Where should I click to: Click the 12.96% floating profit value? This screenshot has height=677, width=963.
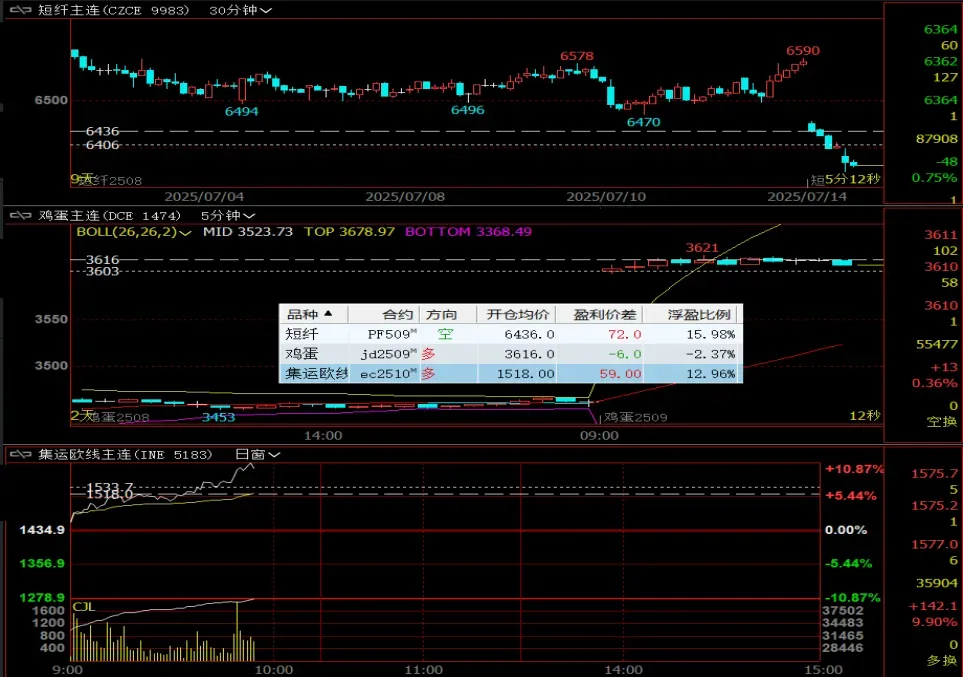[711, 374]
